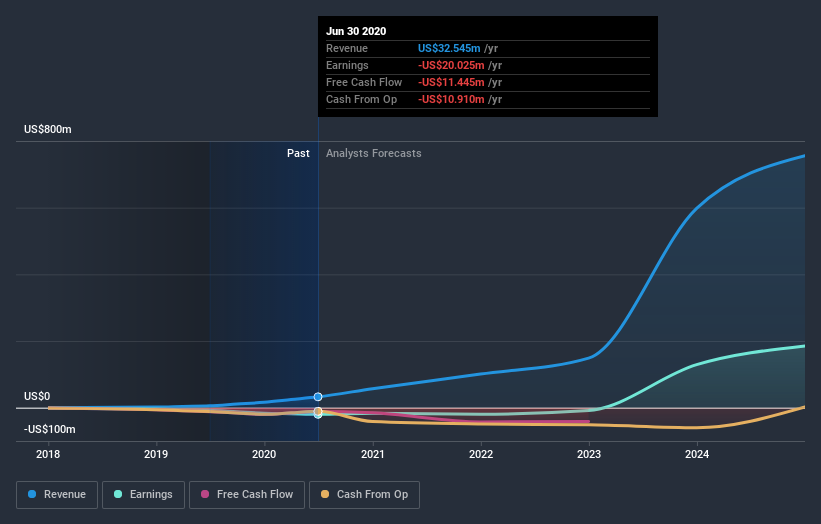Click the 2018 x-axis label
Image resolution: width=821 pixels, height=524 pixels.
pyautogui.click(x=48, y=454)
